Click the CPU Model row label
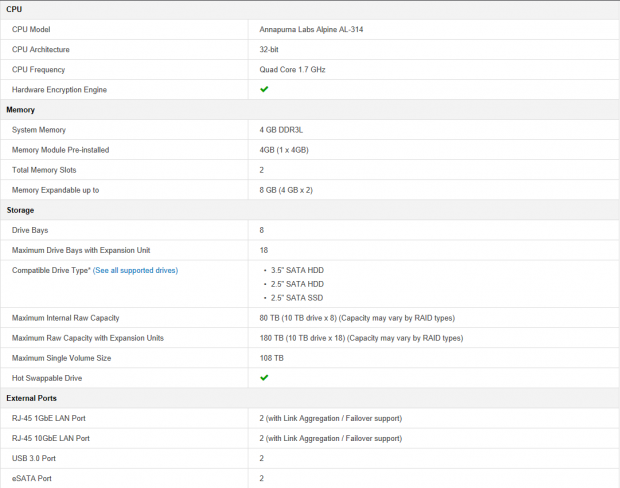This screenshot has width=620, height=488. click(x=31, y=29)
